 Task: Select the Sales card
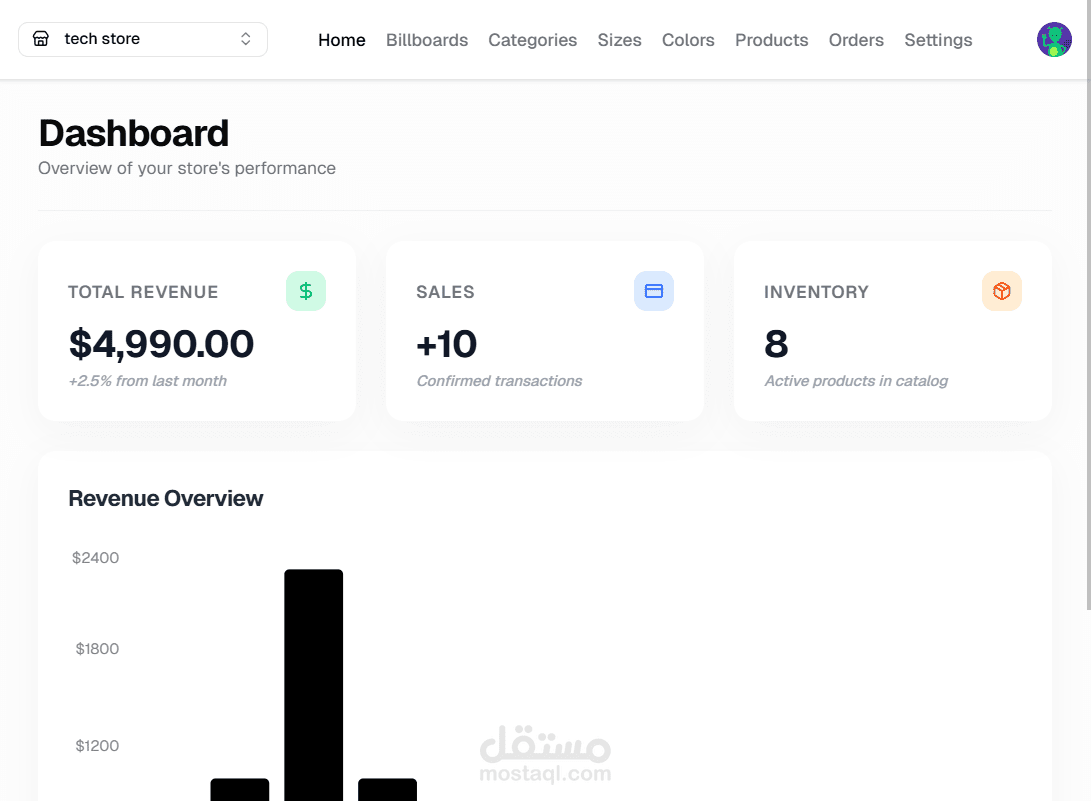[x=544, y=330]
